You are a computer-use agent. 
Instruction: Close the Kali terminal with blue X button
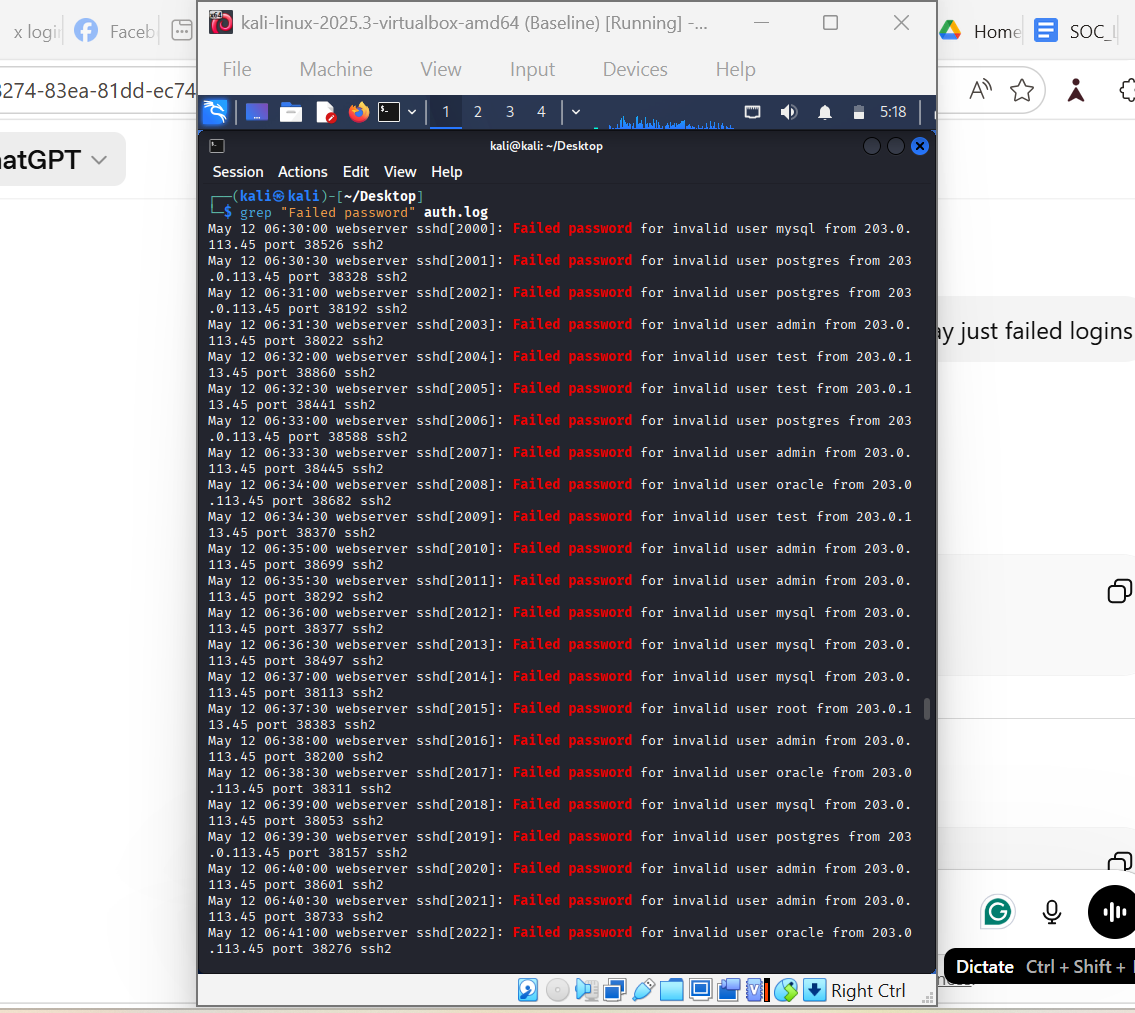tap(920, 146)
